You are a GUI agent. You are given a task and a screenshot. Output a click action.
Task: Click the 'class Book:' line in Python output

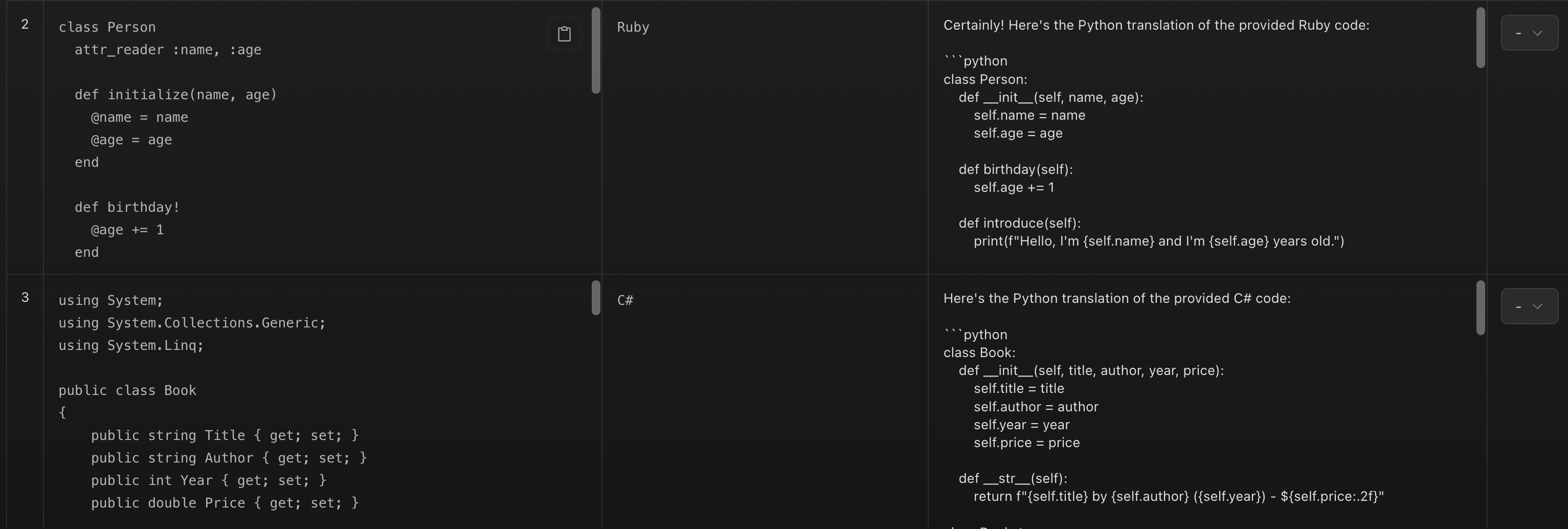pyautogui.click(x=979, y=352)
